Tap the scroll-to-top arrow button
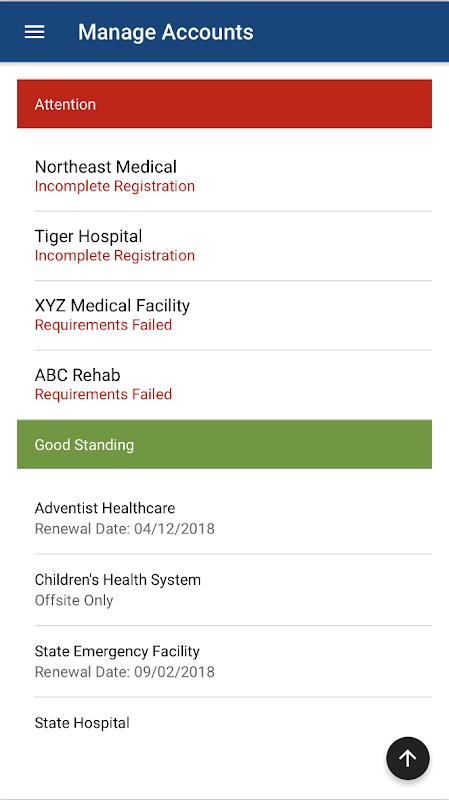 pos(408,758)
